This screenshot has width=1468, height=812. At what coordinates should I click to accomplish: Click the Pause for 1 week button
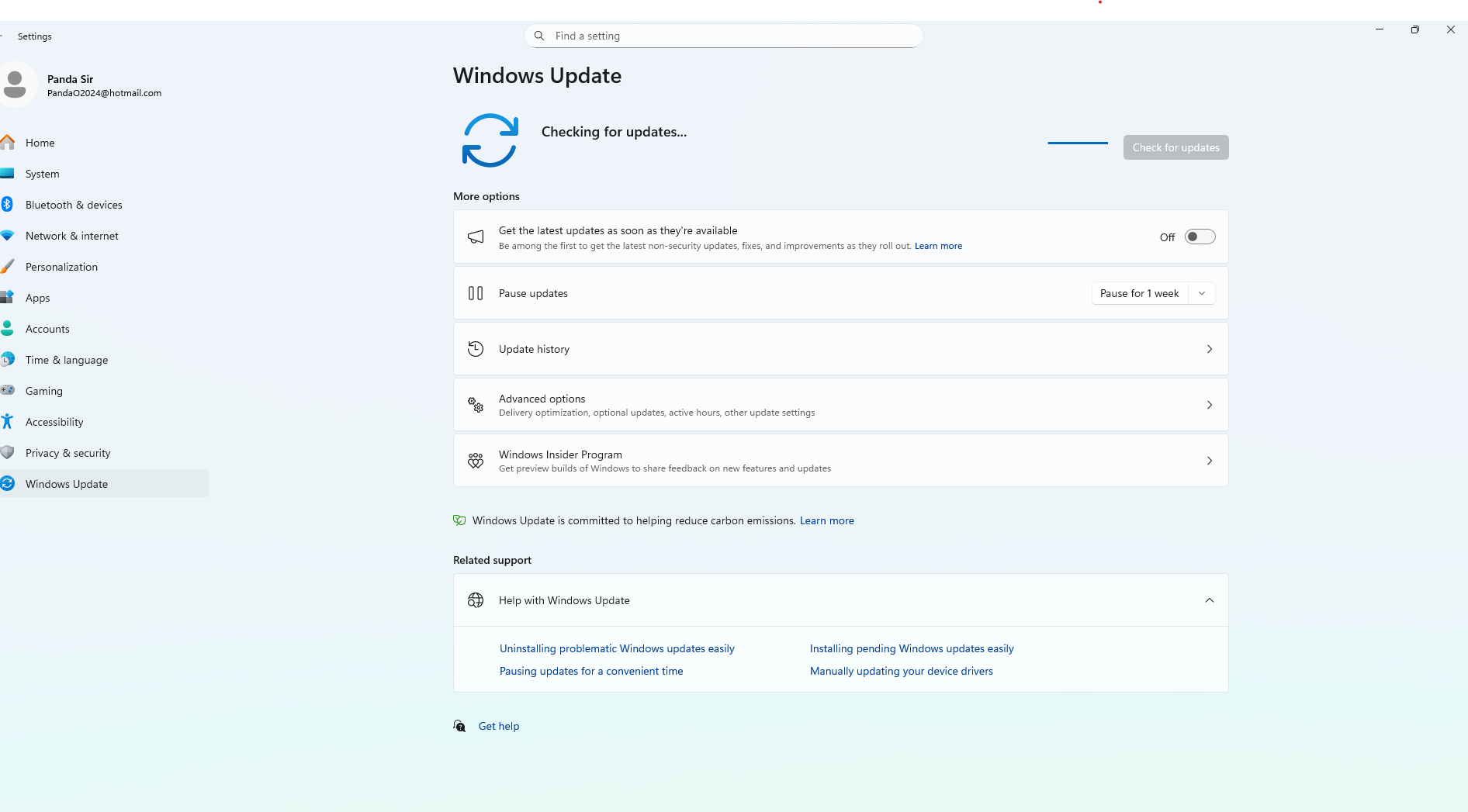click(1139, 293)
